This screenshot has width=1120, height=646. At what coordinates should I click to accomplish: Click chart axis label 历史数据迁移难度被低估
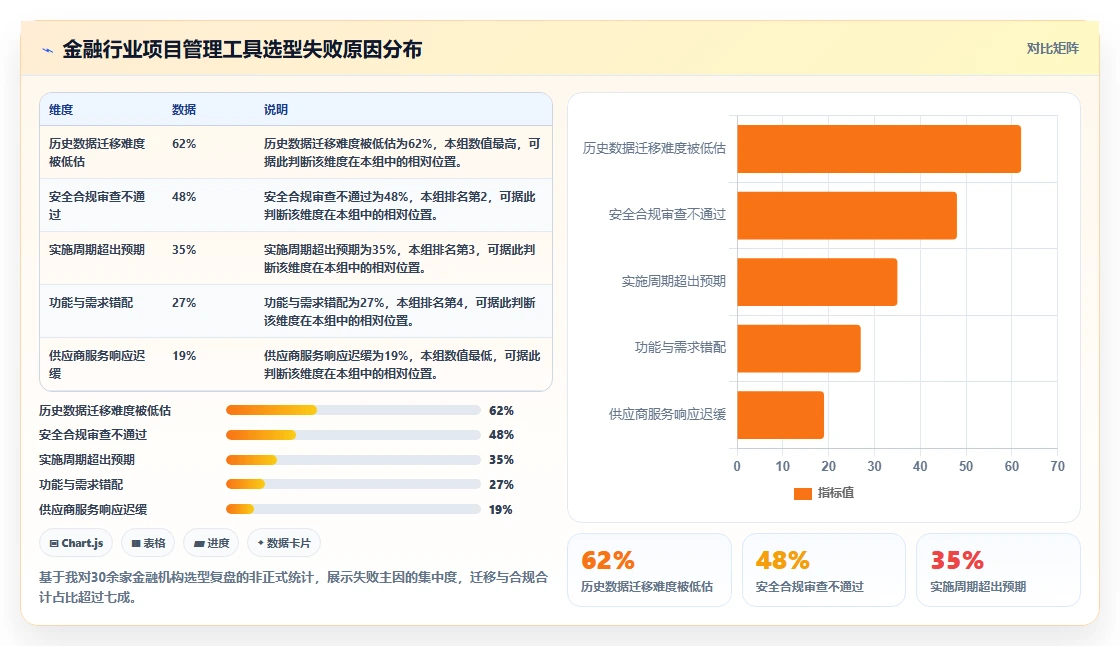[654, 148]
